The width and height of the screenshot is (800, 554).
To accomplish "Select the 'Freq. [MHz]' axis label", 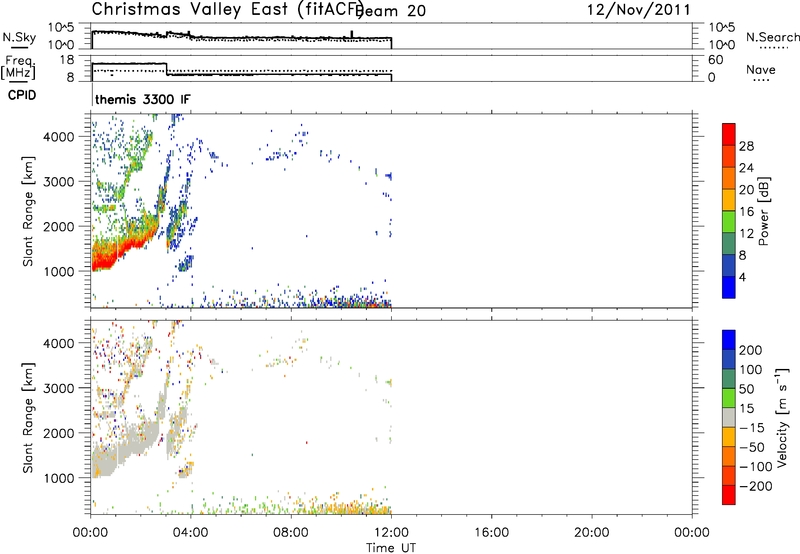I will 18,67.
